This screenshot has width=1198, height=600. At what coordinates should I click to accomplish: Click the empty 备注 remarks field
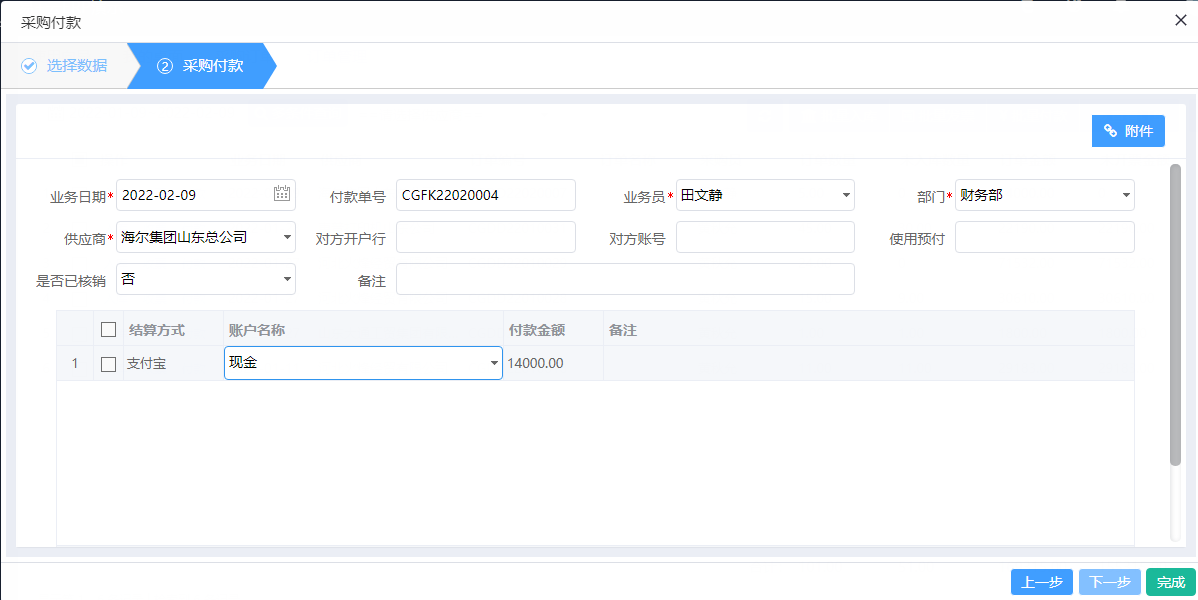tap(625, 279)
